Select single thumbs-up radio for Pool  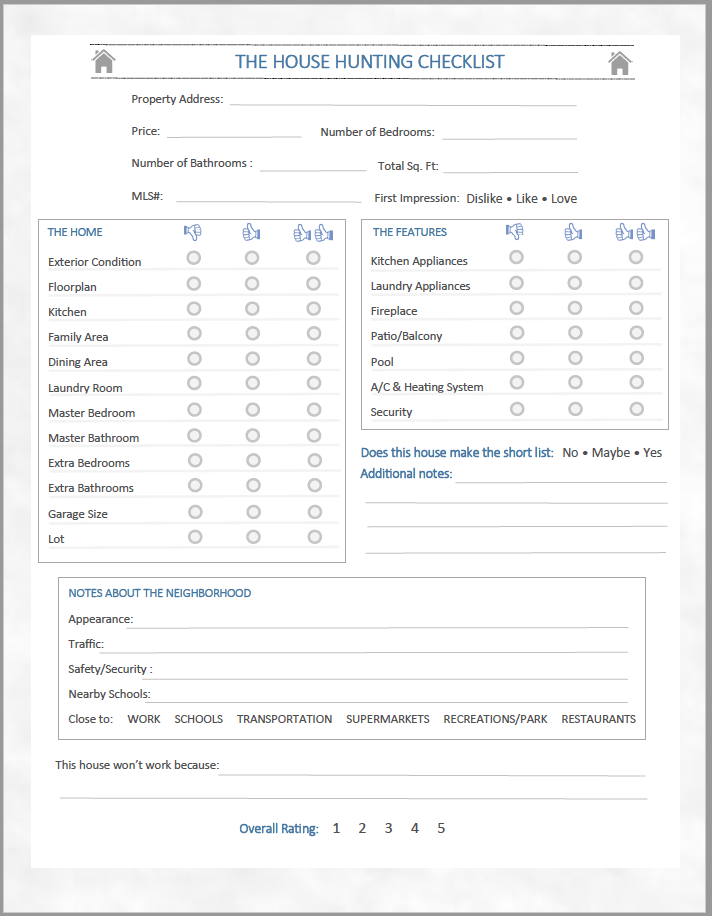tap(574, 358)
